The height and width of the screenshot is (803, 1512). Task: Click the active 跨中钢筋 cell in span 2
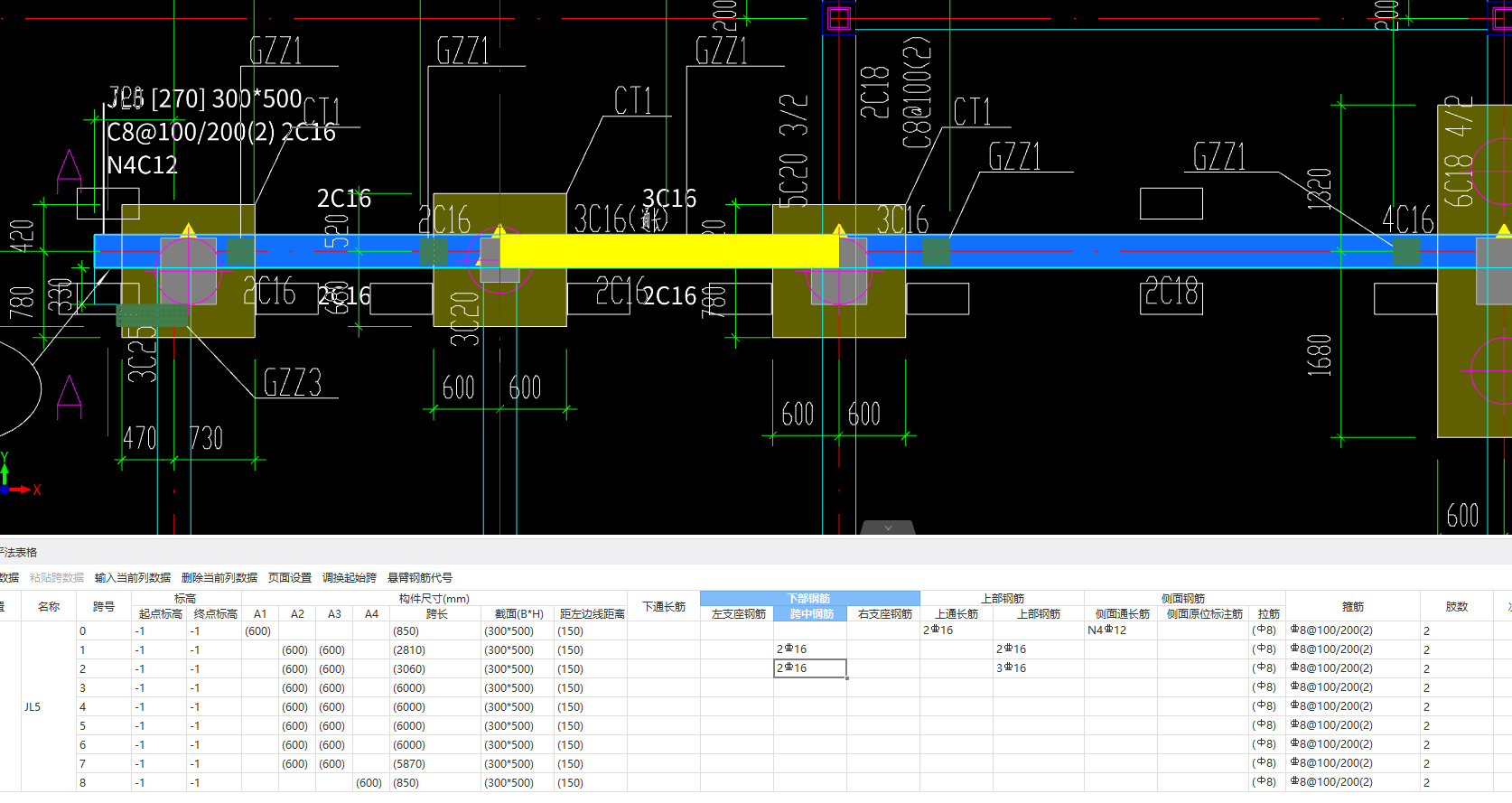coord(810,668)
